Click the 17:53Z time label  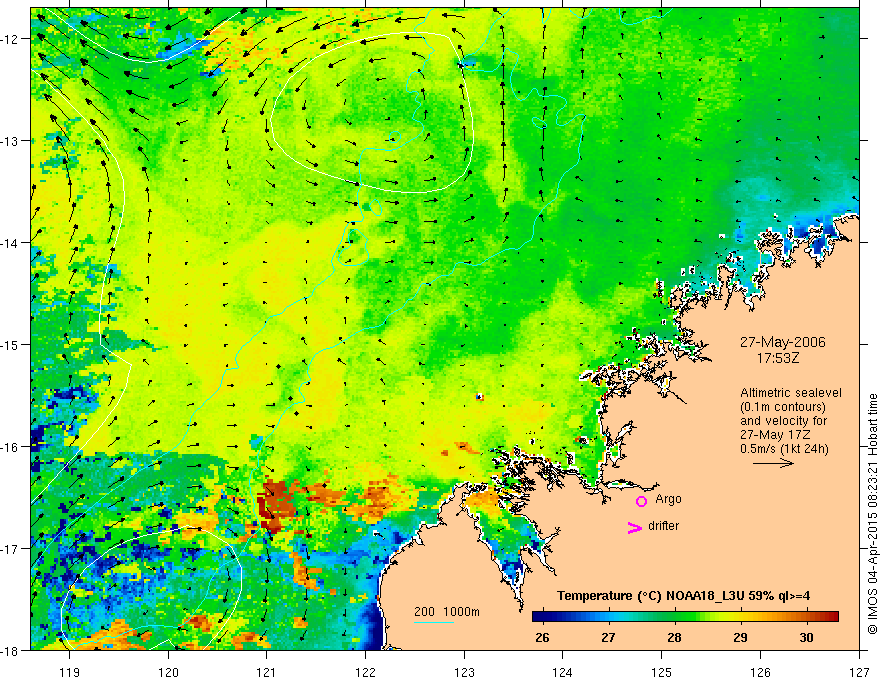(778, 358)
